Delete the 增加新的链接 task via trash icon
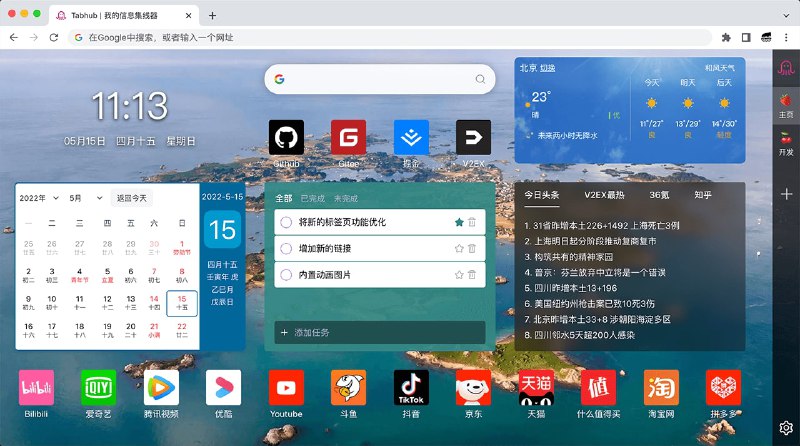800x446 pixels. tap(472, 248)
